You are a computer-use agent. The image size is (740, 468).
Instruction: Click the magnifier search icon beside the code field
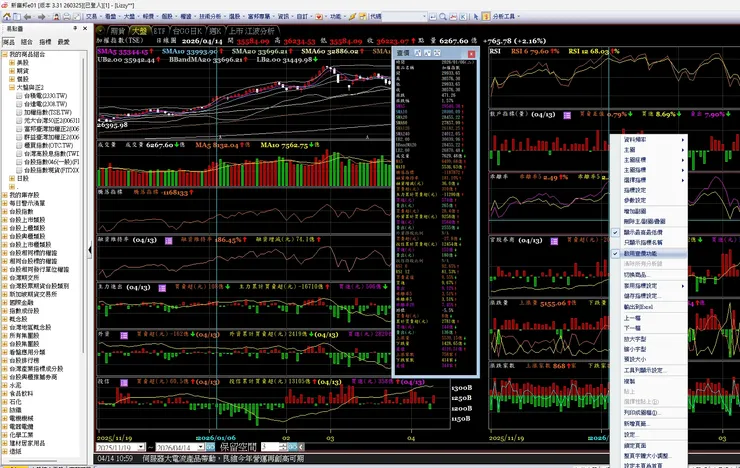pyautogui.click(x=443, y=17)
